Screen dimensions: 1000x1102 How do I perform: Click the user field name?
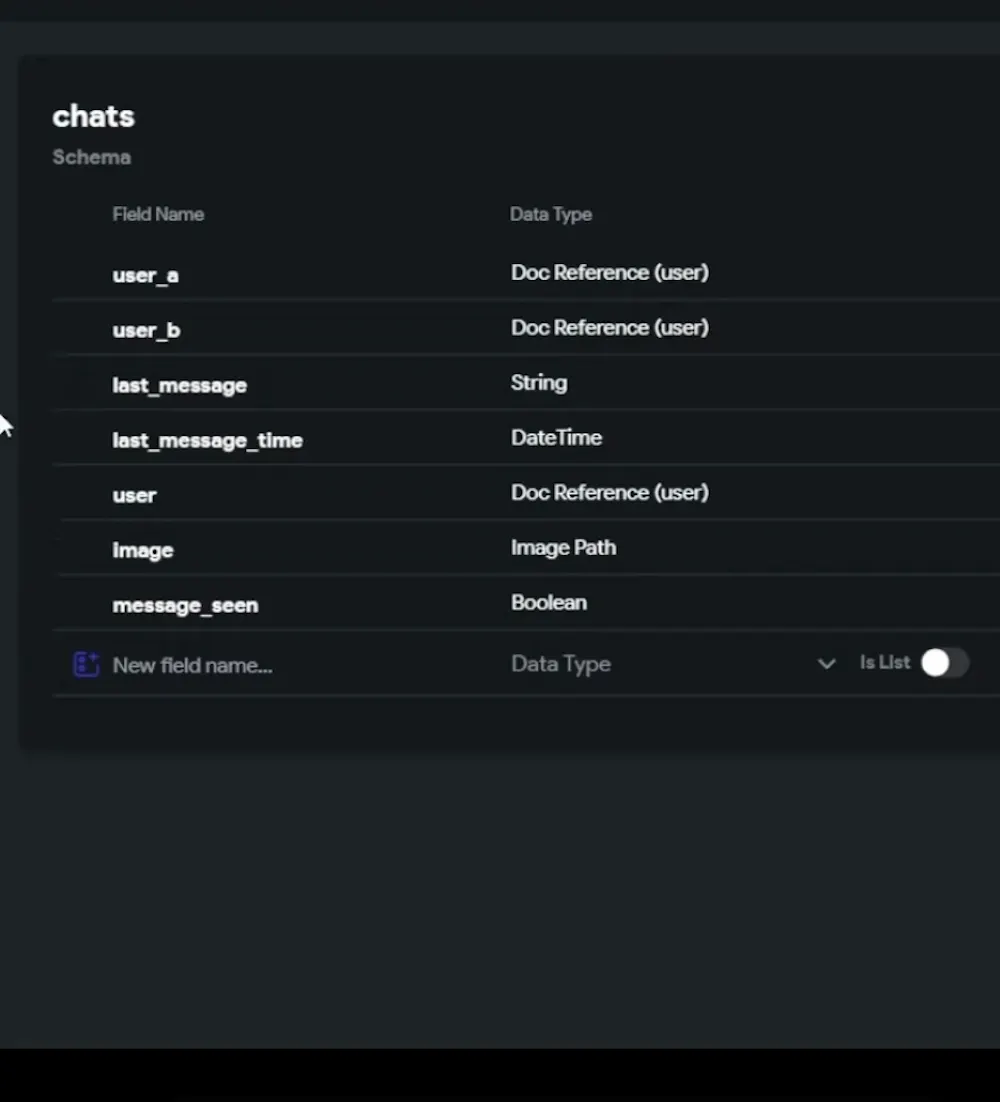click(134, 495)
